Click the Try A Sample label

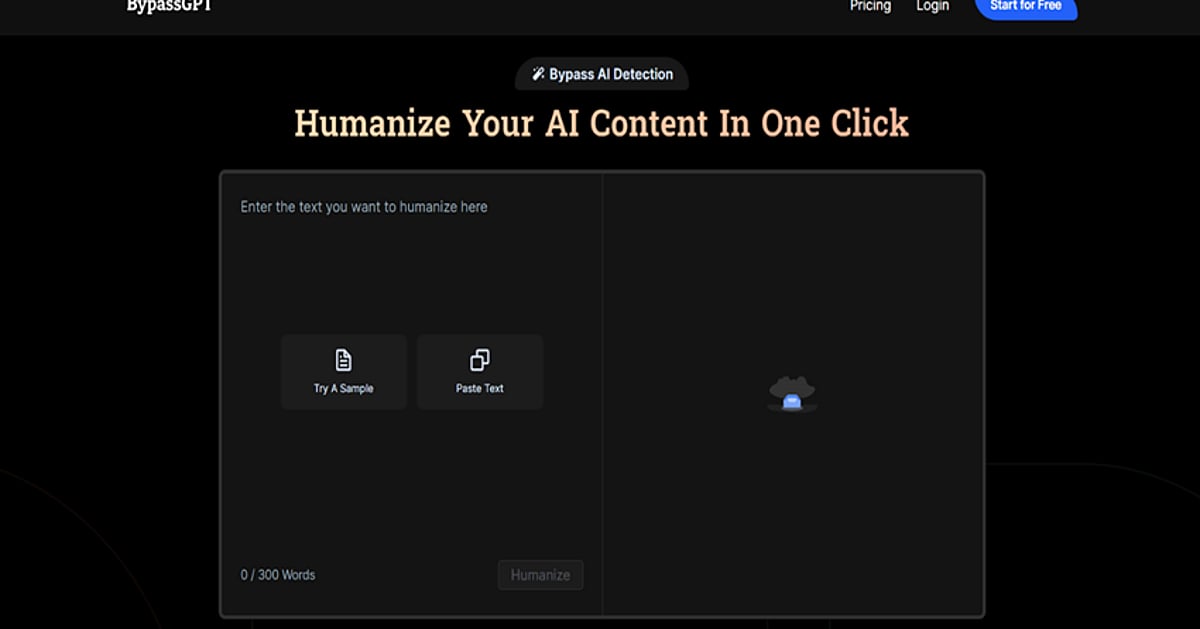tap(343, 388)
